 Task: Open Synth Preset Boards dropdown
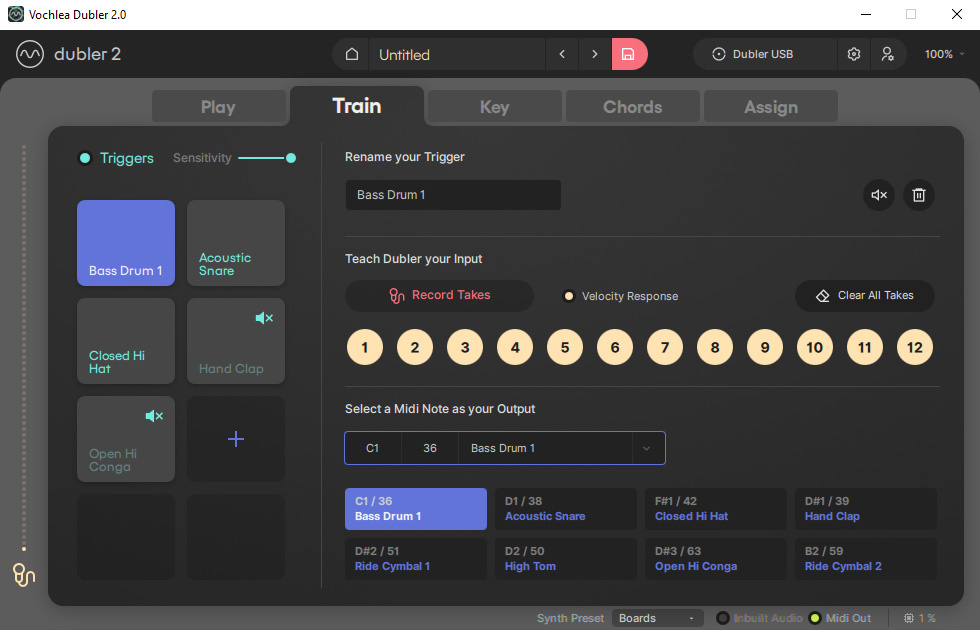(x=657, y=618)
